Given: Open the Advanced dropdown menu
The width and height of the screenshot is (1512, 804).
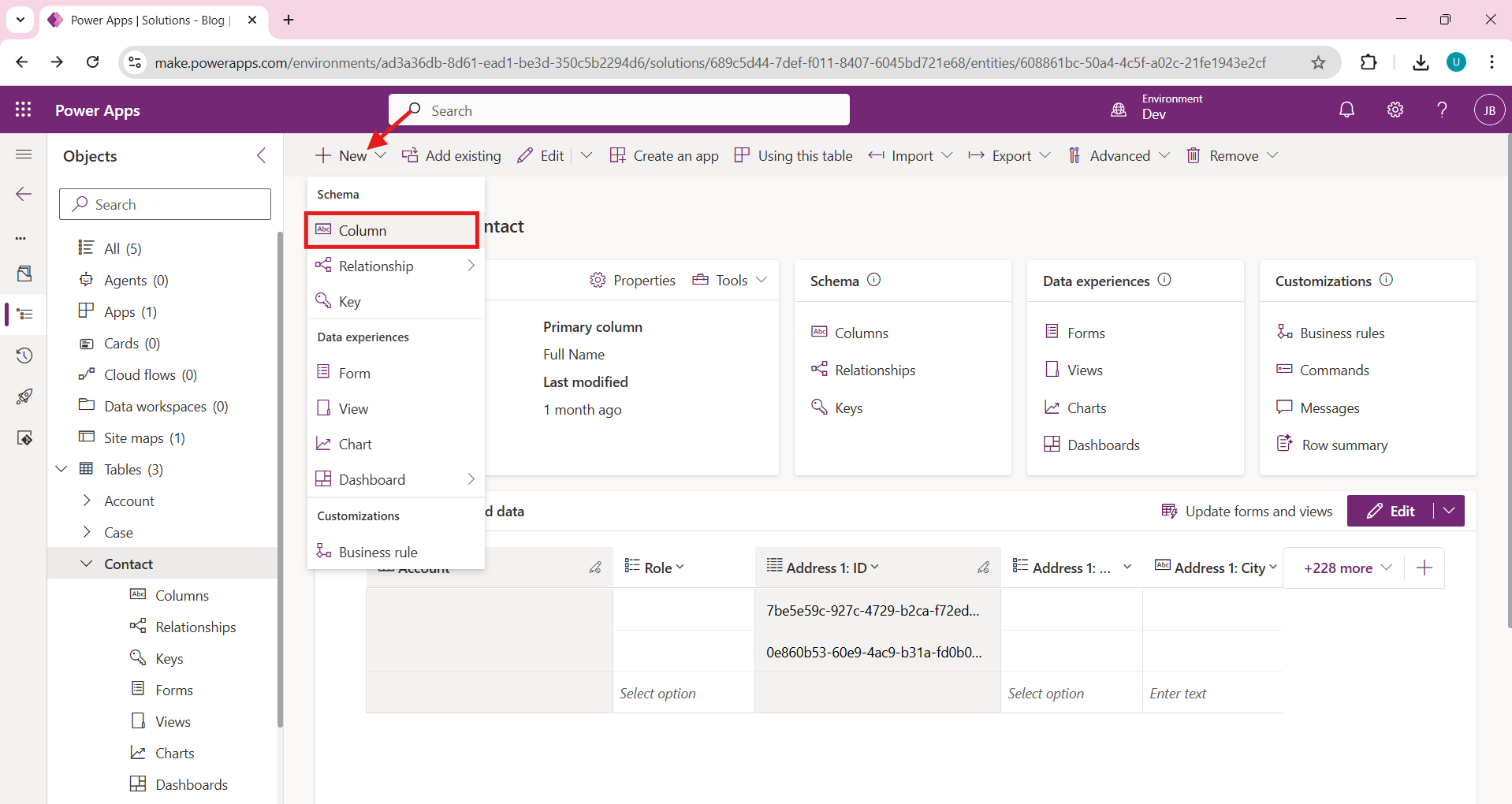Looking at the screenshot, I should [x=1119, y=155].
